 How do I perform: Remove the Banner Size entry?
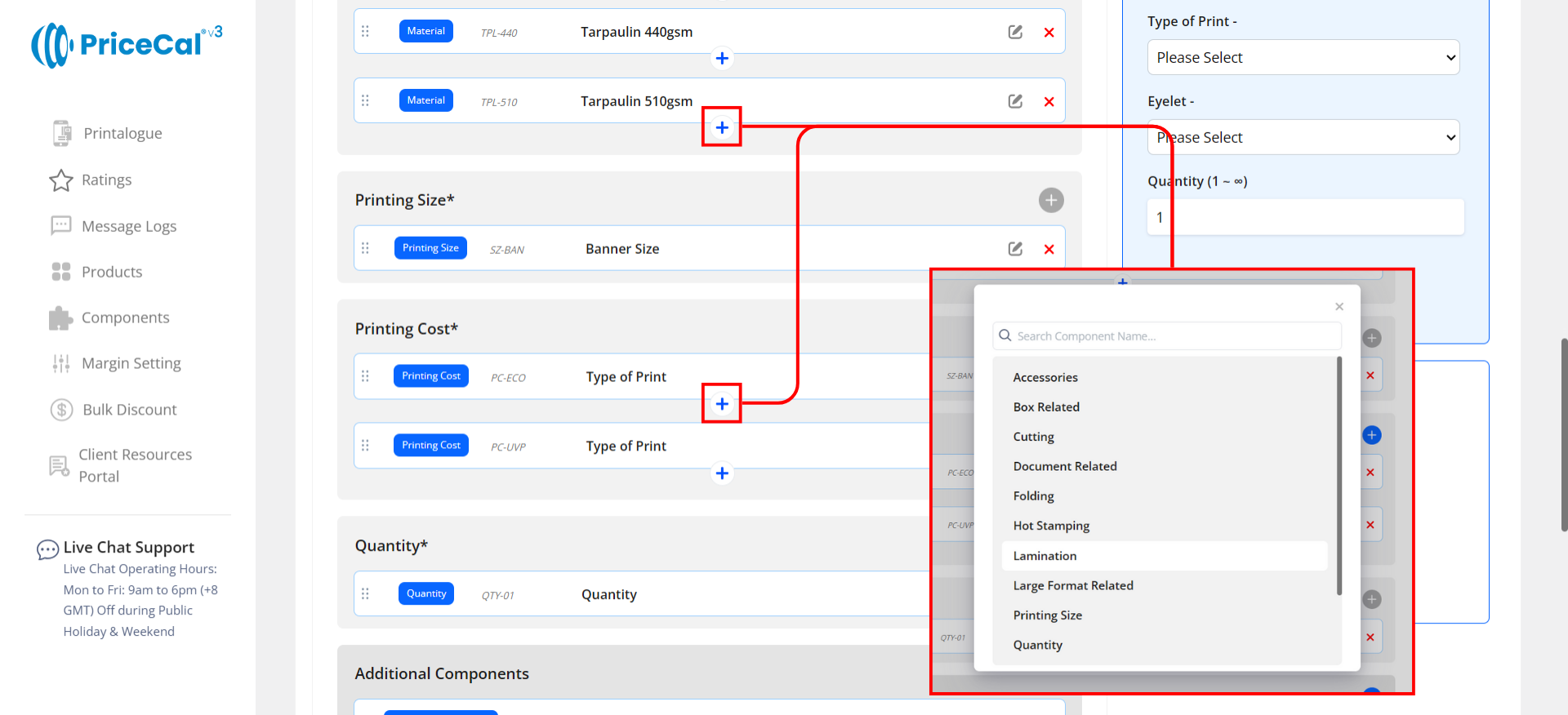pos(1049,250)
